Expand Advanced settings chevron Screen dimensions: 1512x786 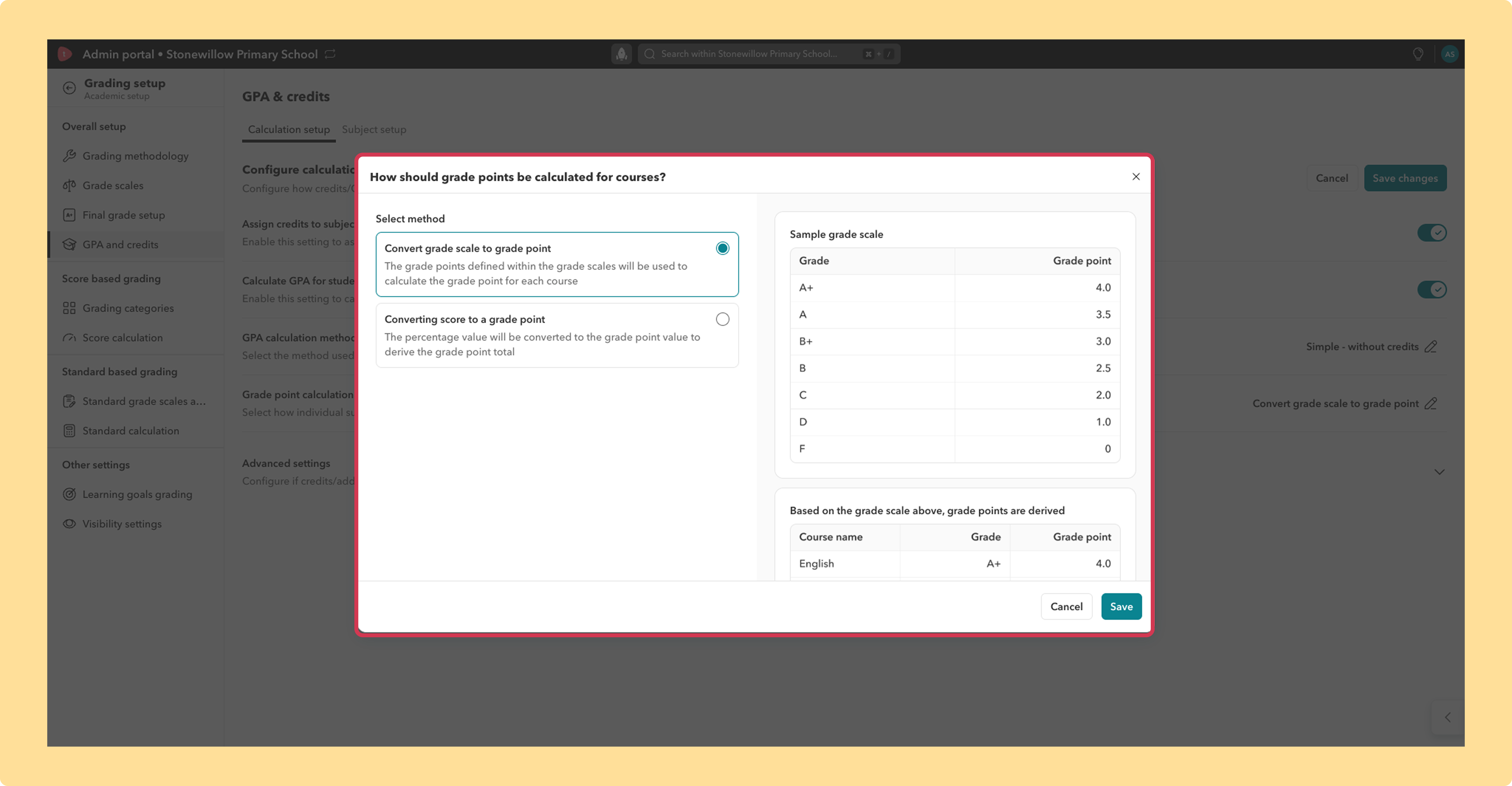pyautogui.click(x=1439, y=472)
